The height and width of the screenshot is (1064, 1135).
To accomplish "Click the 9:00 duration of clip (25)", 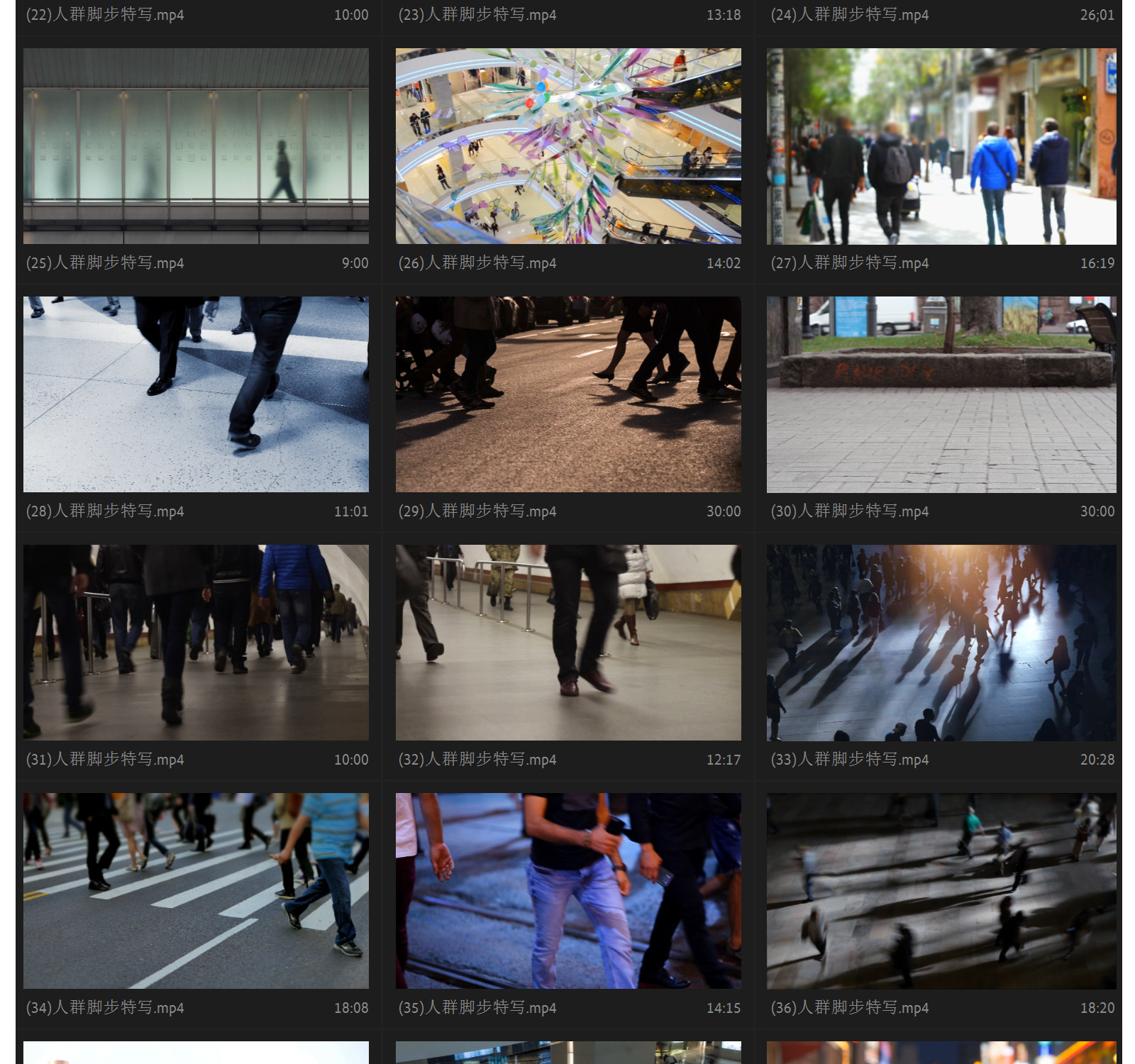I will pos(355,263).
